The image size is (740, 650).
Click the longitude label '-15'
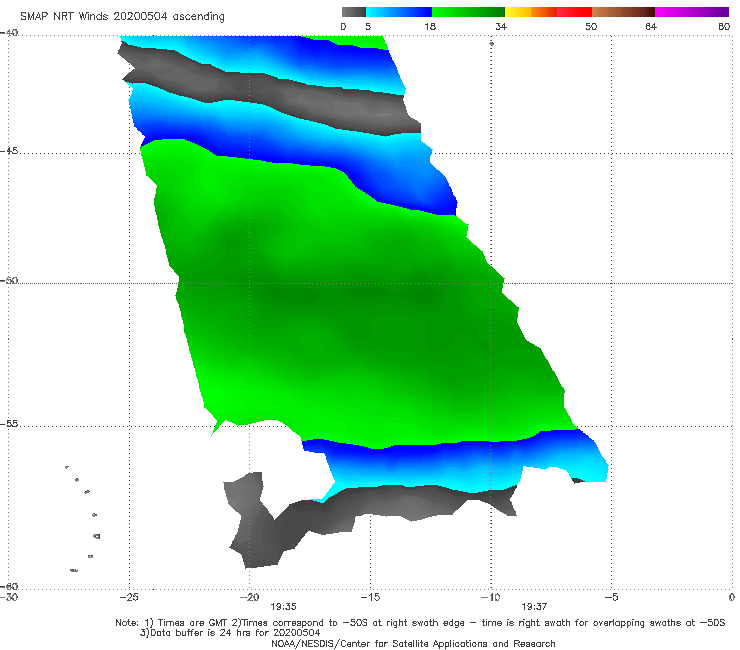click(x=370, y=597)
